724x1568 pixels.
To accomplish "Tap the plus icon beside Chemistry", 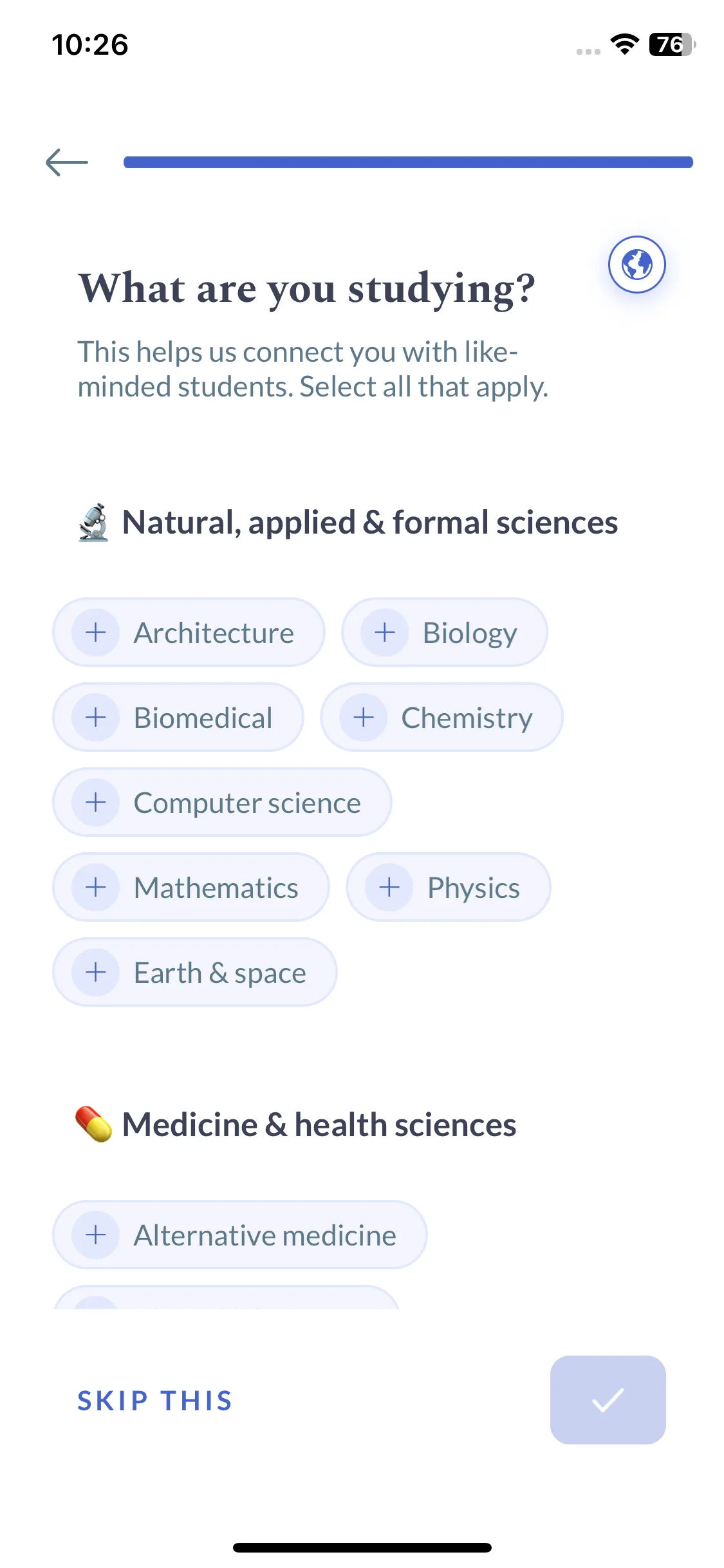I will pos(364,717).
